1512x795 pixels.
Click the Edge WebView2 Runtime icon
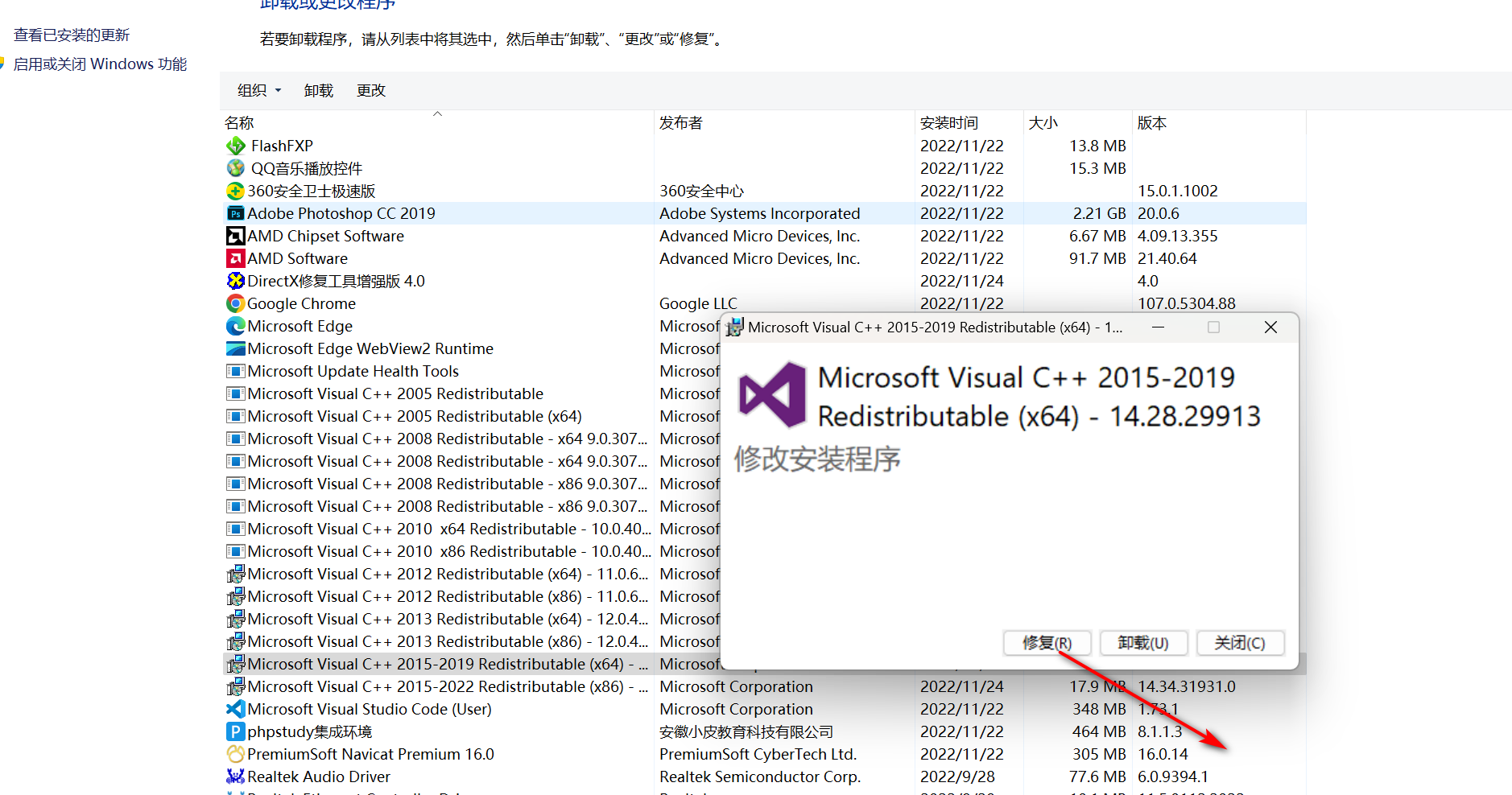tap(235, 348)
